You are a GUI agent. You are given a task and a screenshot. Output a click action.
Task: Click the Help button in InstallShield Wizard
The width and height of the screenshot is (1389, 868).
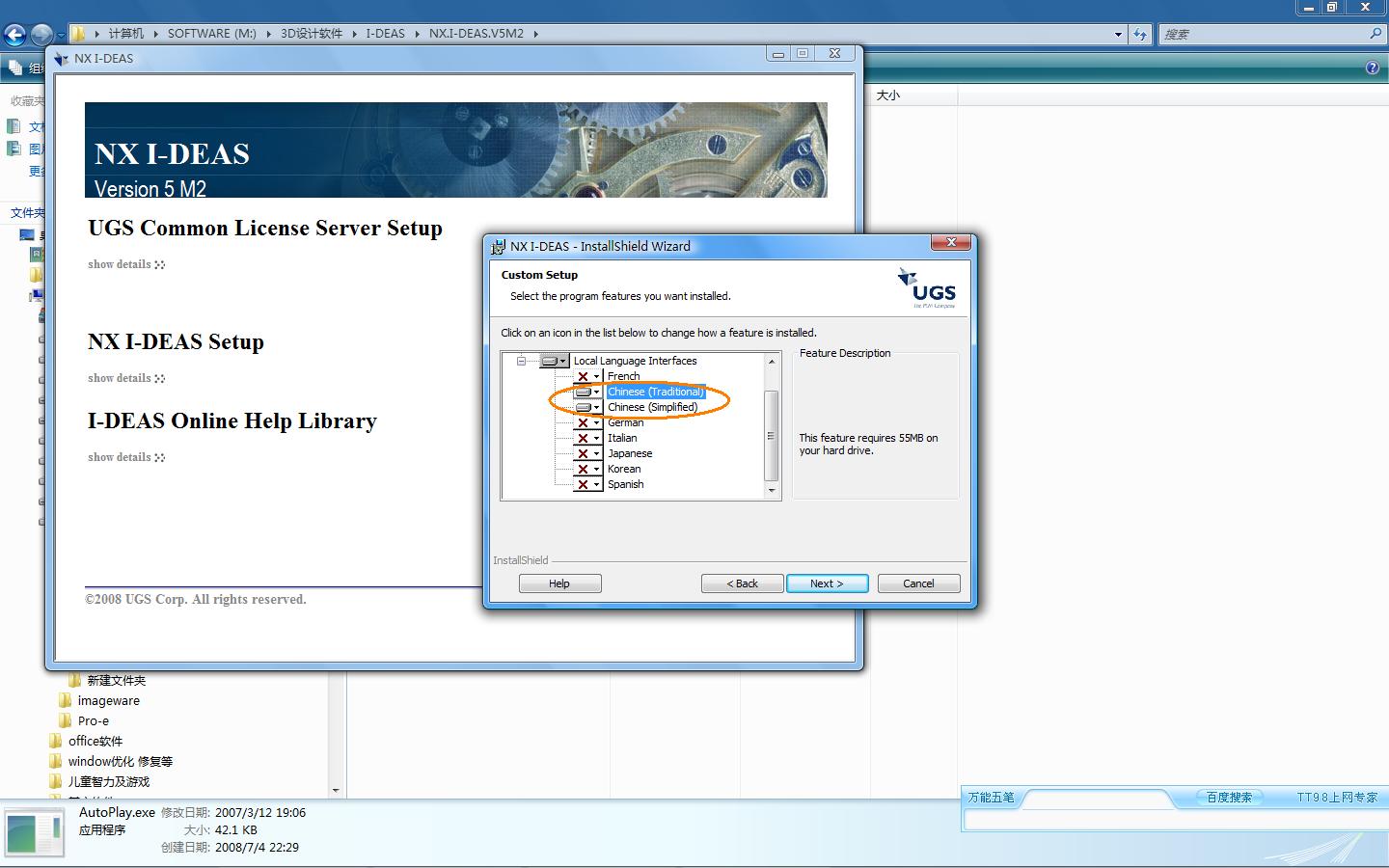coord(559,583)
